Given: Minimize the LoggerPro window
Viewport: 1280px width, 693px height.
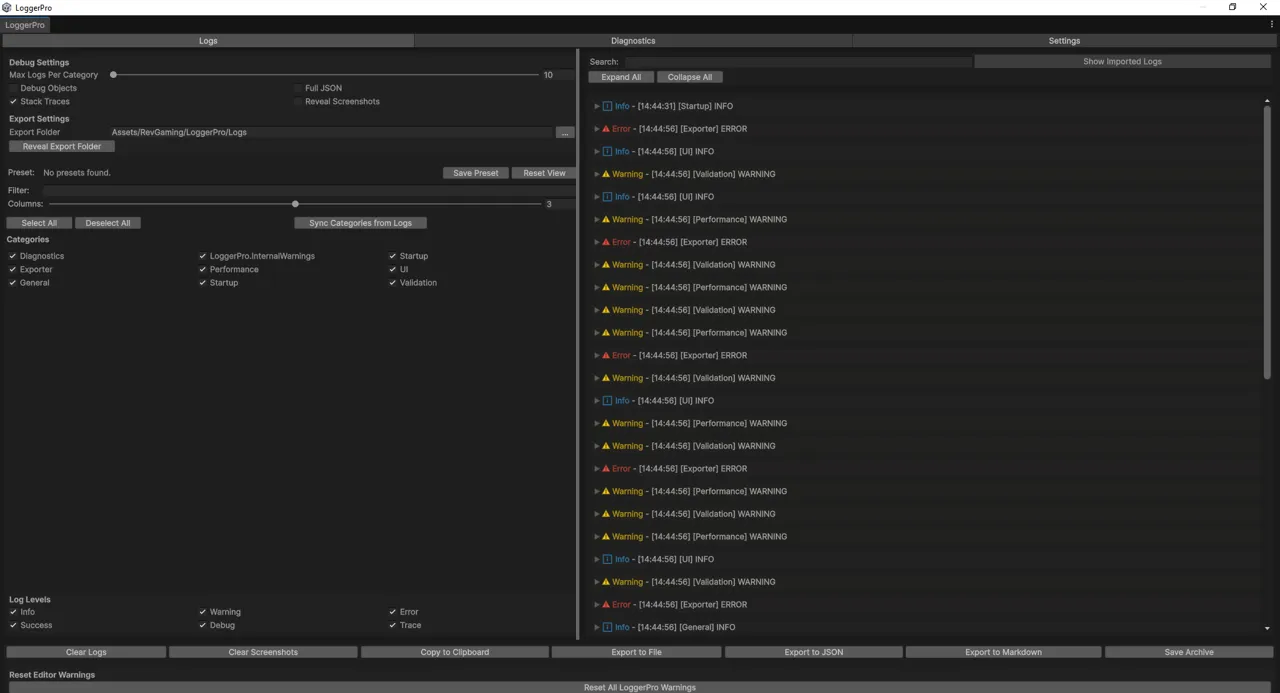Looking at the screenshot, I should pos(1201,7).
